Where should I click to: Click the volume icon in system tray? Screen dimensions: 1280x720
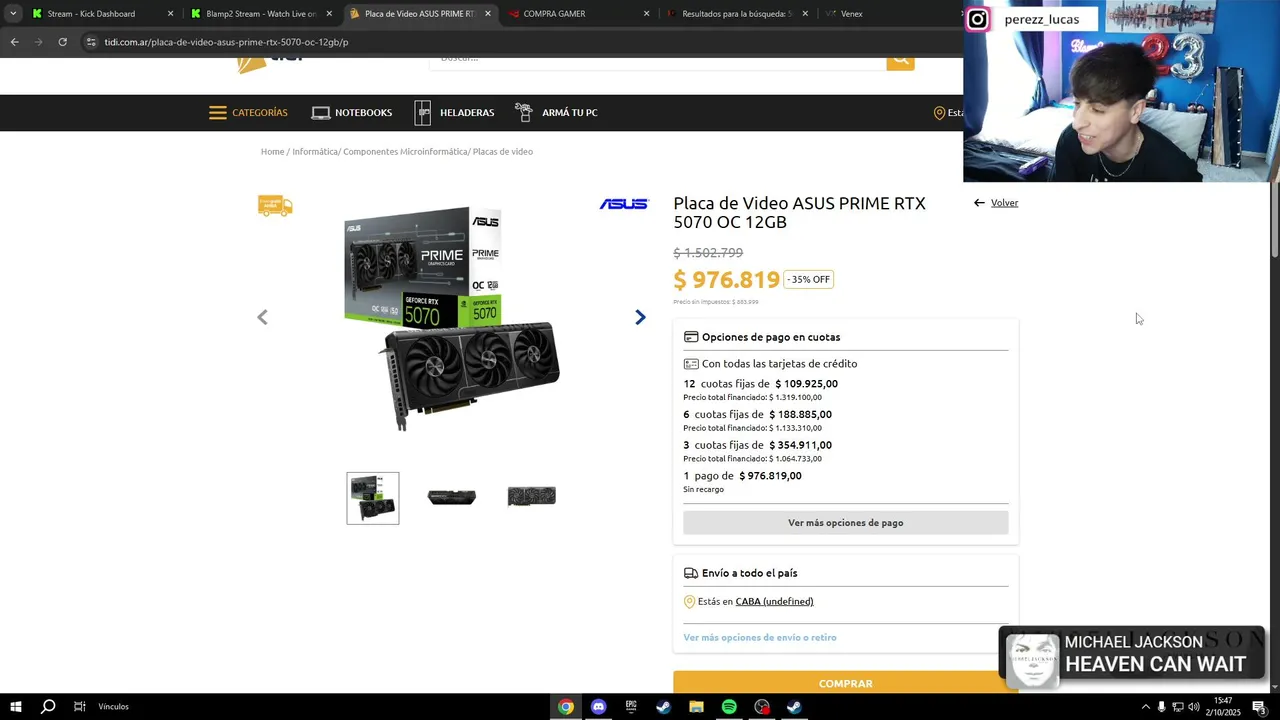click(1193, 707)
